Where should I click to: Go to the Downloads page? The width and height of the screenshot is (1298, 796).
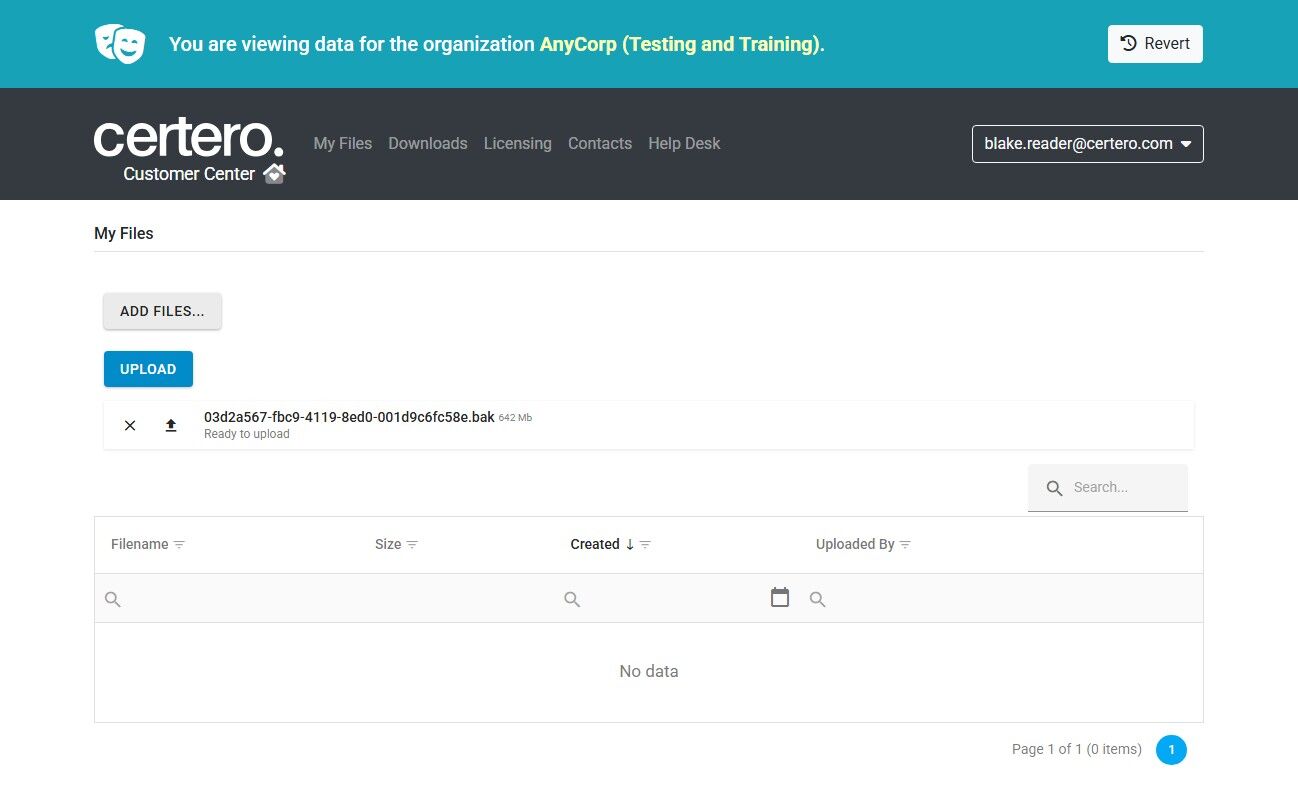[x=428, y=144]
